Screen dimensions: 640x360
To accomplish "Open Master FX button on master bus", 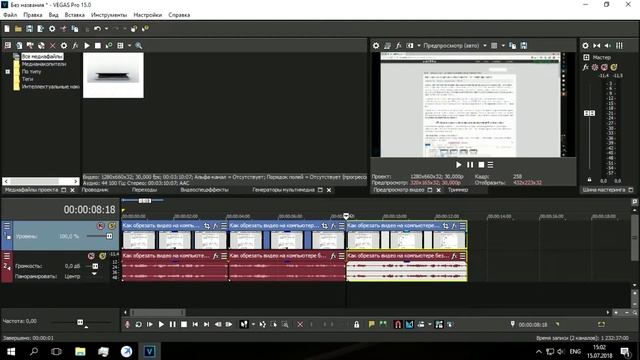I will pos(585,67).
